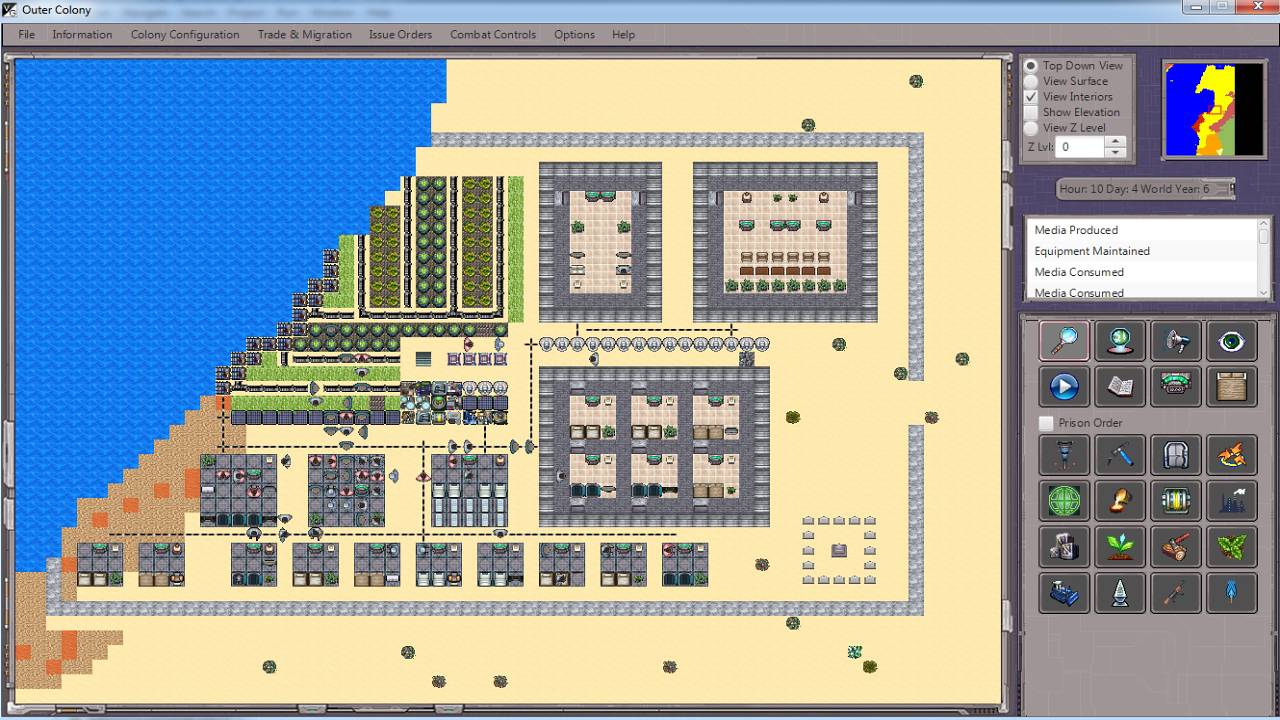Open the Issue Orders menu
Viewport: 1280px width, 720px height.
(400, 34)
